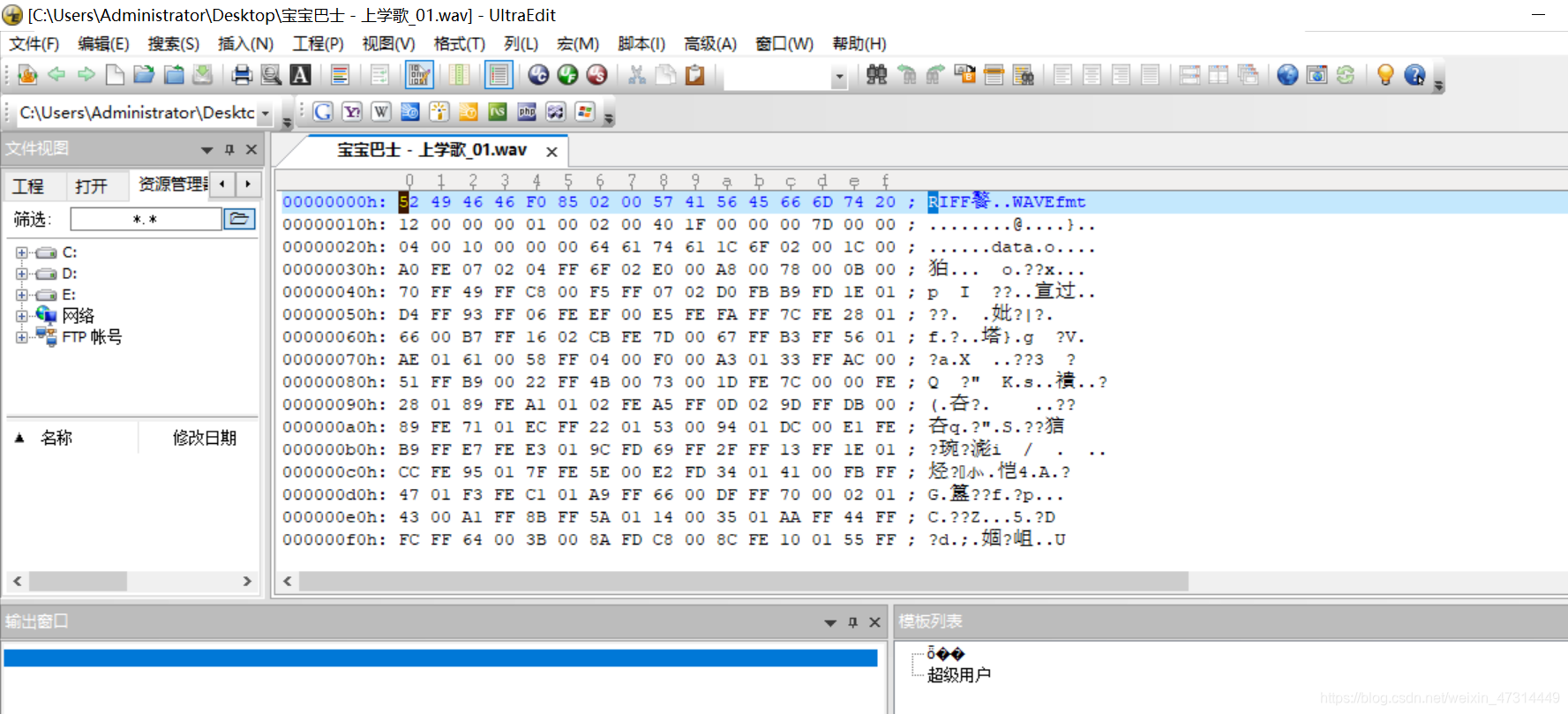Click the hex editor horizontal scrollbar thumb
Viewport: 1568px width, 714px height.
(743, 581)
